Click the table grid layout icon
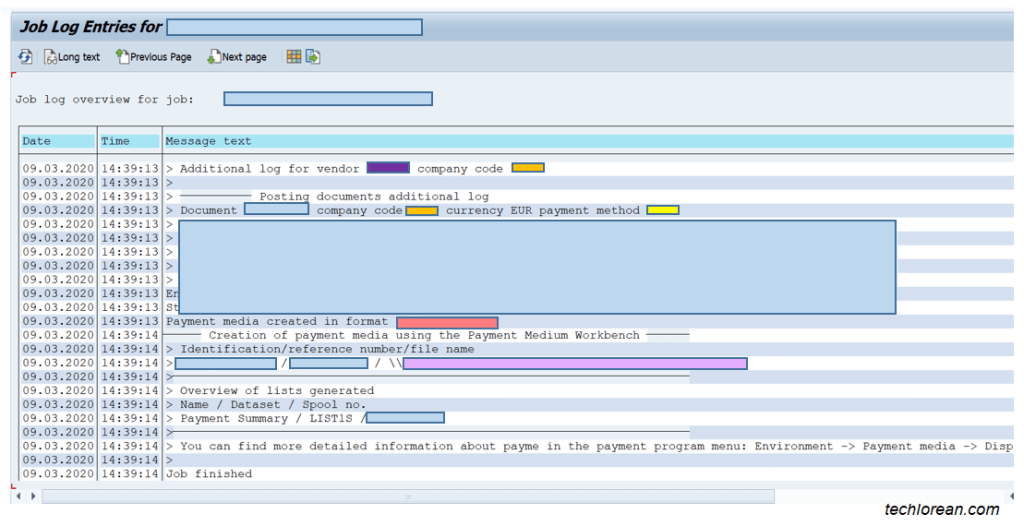This screenshot has height=526, width=1024. (294, 57)
